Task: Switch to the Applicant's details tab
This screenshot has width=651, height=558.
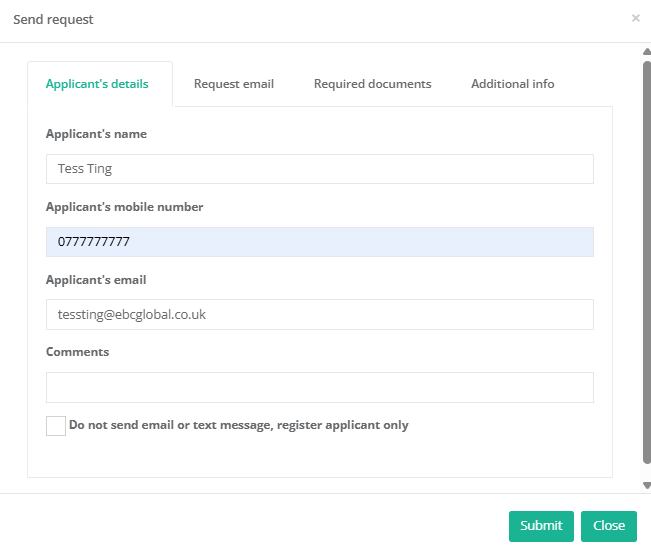Action: coord(98,84)
